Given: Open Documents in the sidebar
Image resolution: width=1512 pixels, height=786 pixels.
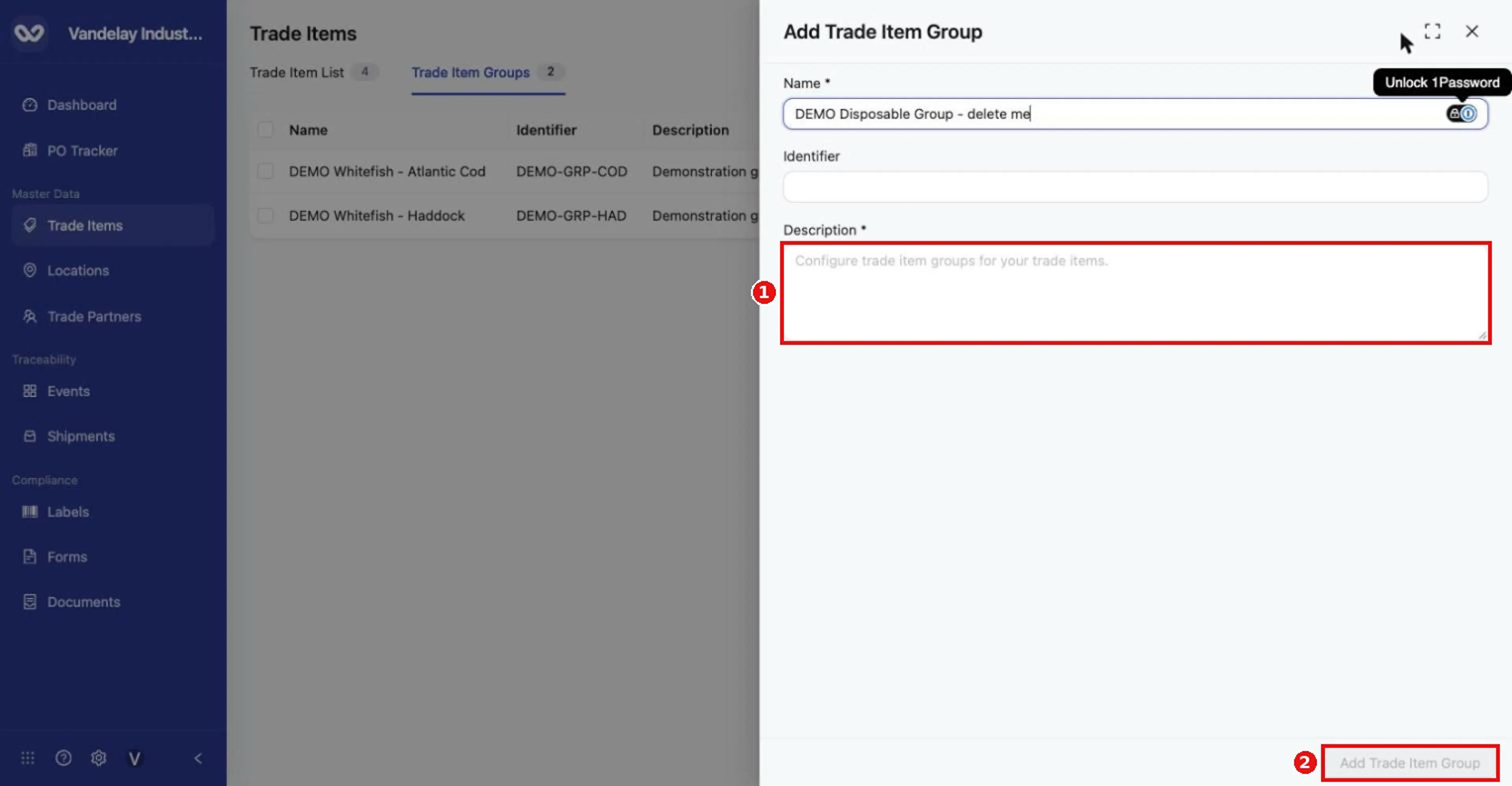Looking at the screenshot, I should pos(112,602).
